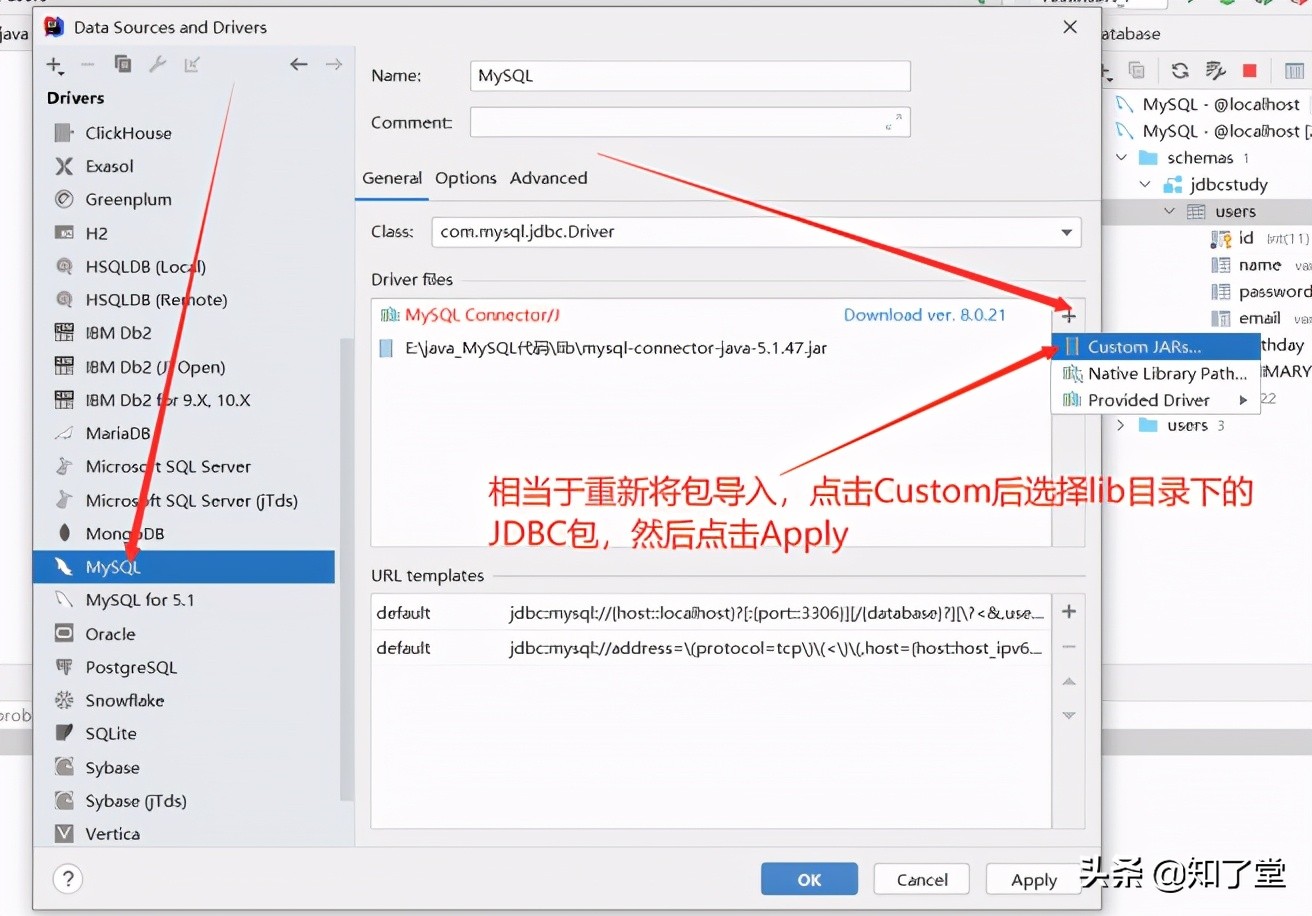Click red stop icon in Database panel

(x=1249, y=70)
